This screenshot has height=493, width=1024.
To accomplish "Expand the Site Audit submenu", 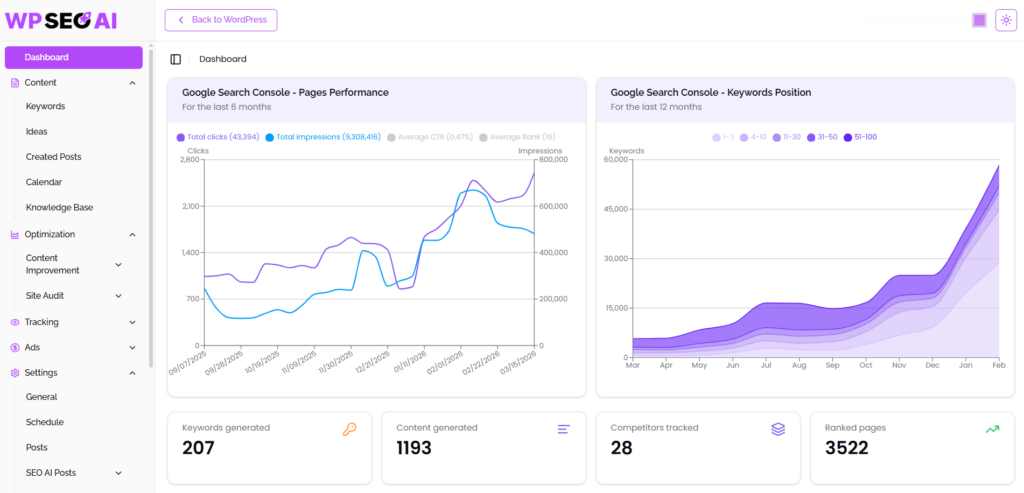I will [x=119, y=296].
